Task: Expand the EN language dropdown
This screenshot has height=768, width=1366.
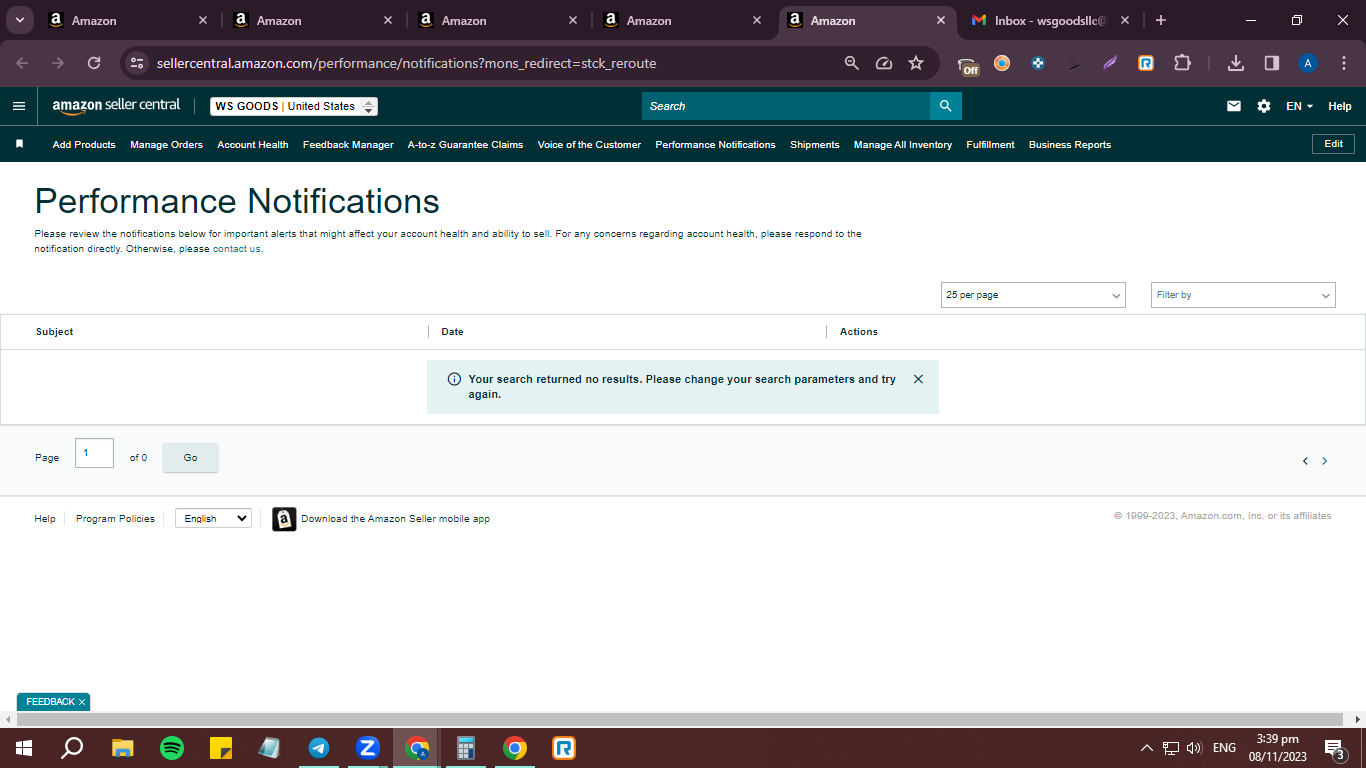Action: pos(1299,106)
